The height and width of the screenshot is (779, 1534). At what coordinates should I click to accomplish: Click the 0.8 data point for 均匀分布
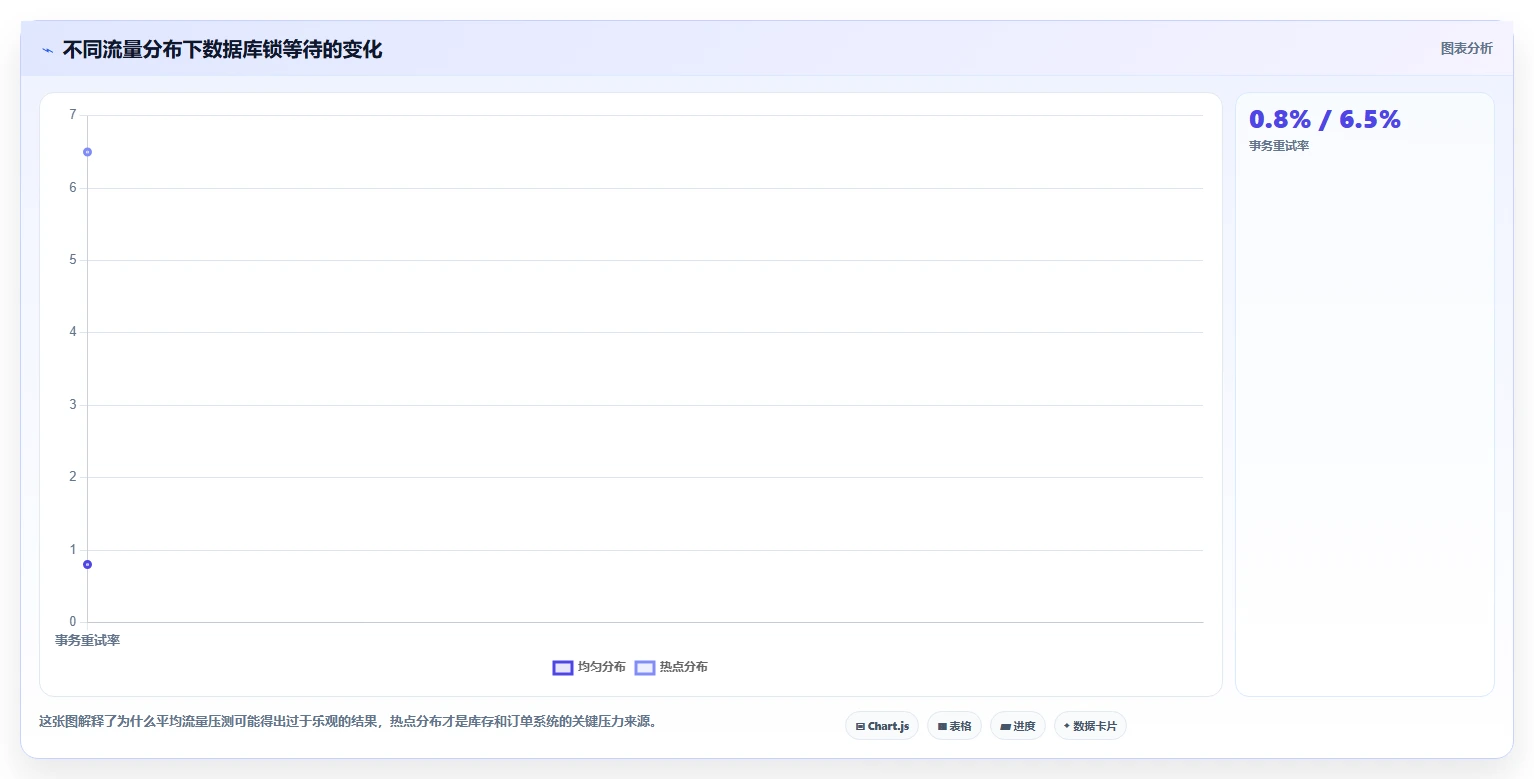(87, 564)
